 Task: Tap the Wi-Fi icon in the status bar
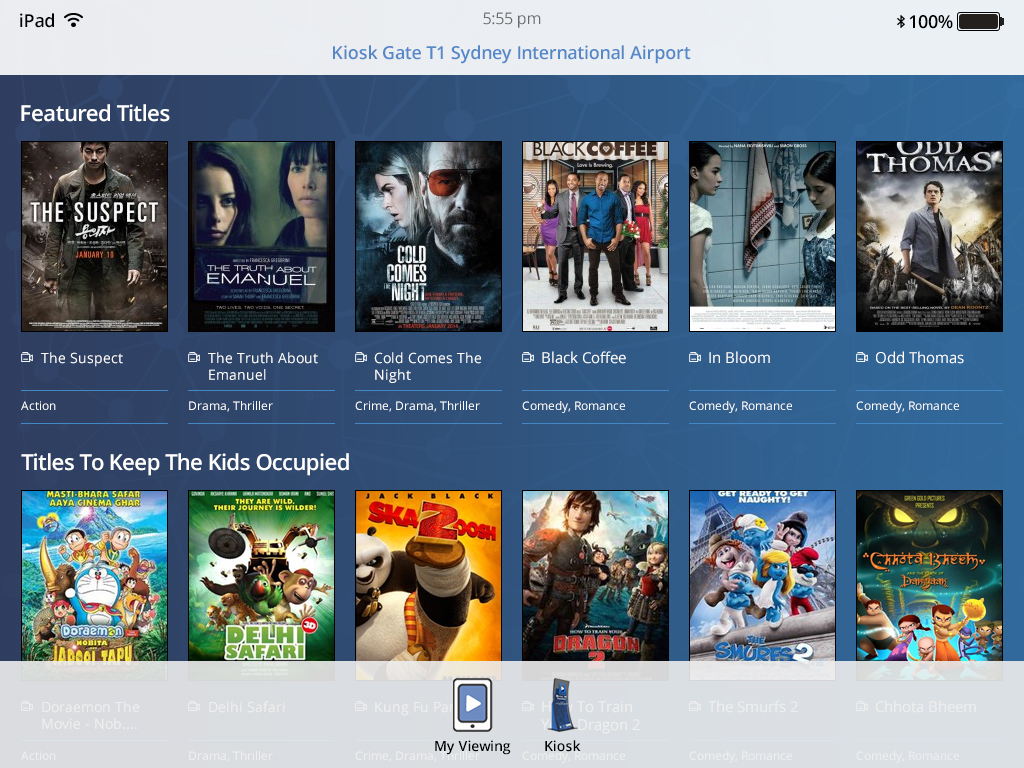[74, 20]
